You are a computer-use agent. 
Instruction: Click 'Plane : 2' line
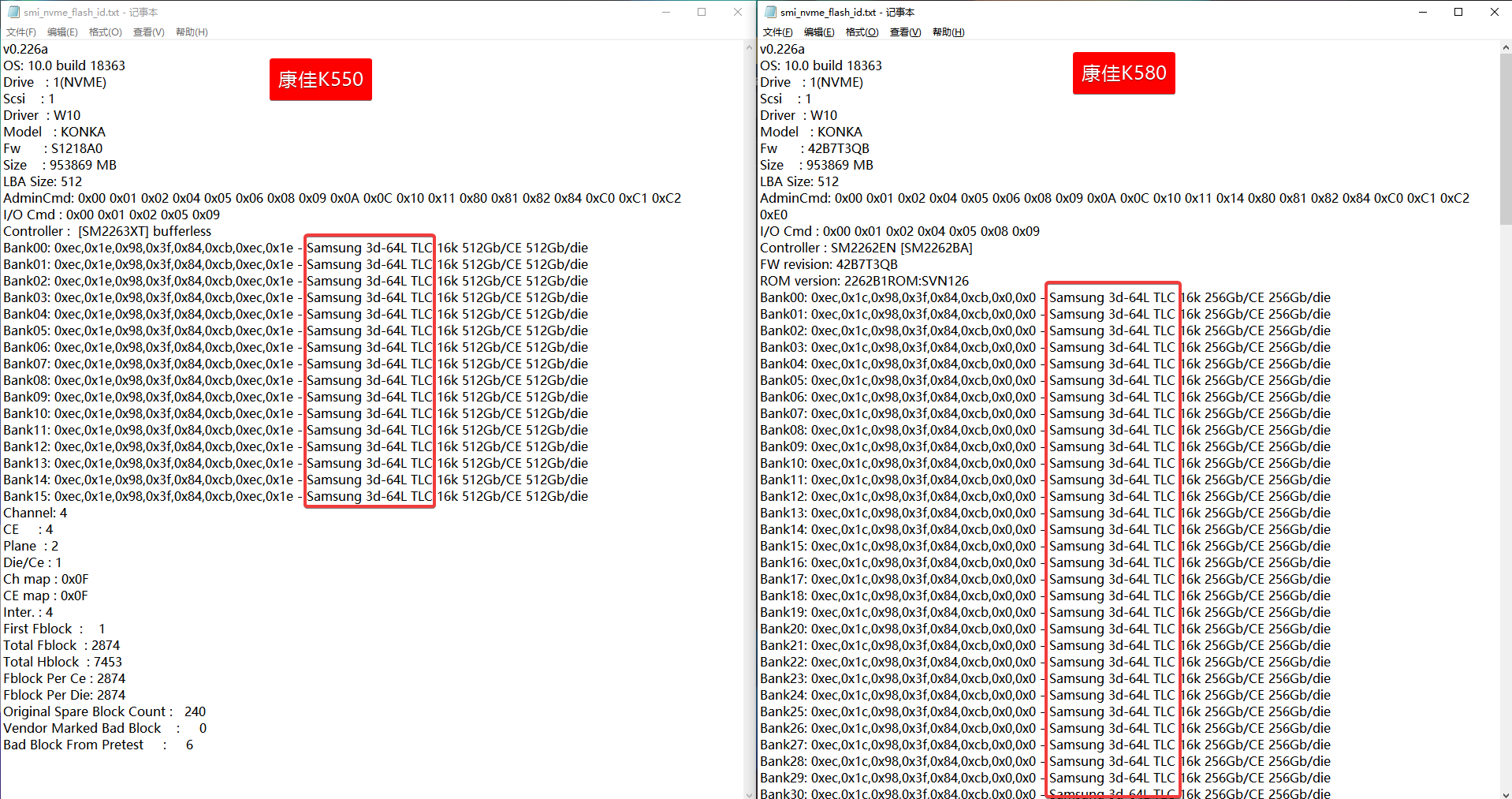coord(31,546)
